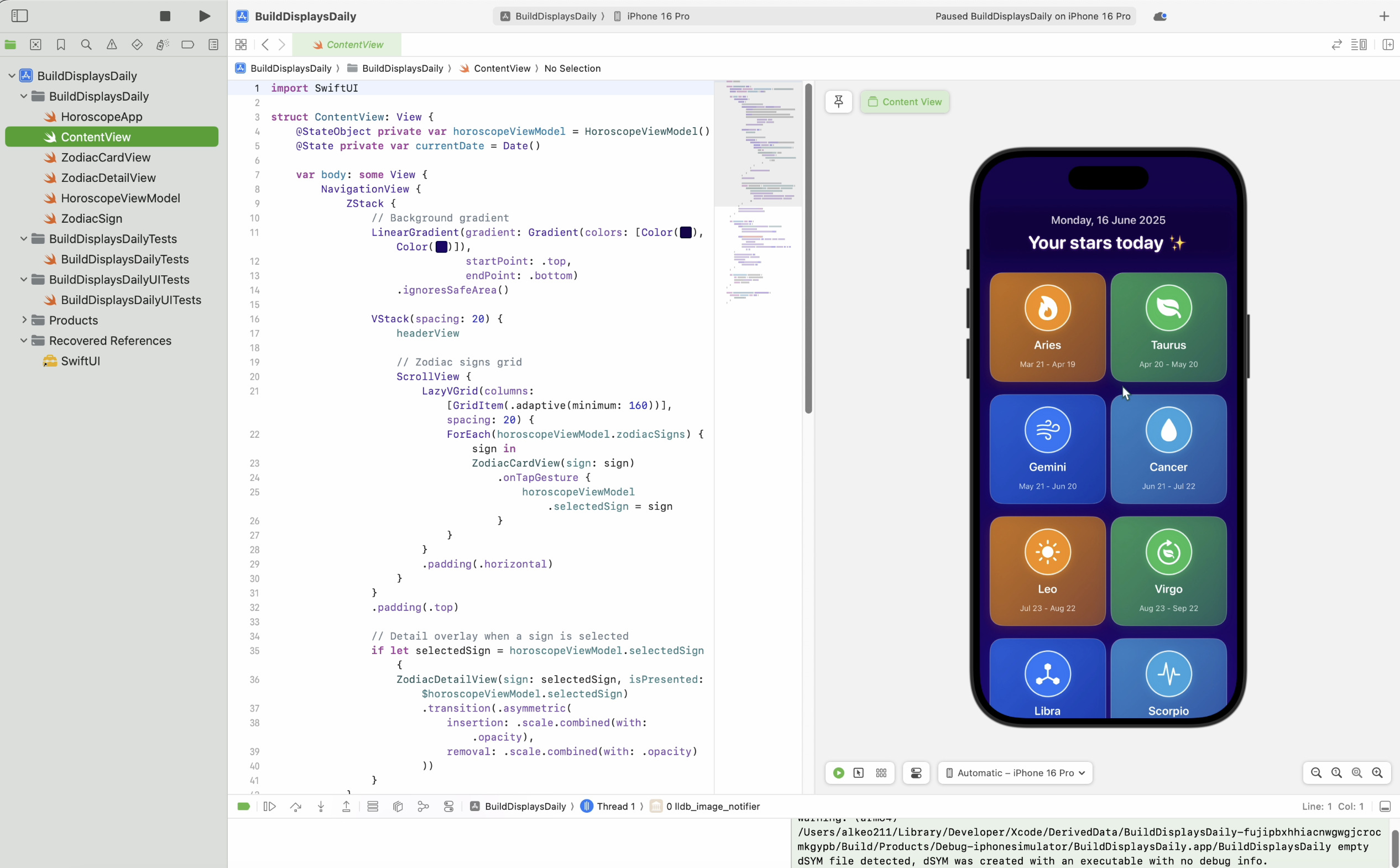Open the Test navigator
The image size is (1400, 868).
137,45
